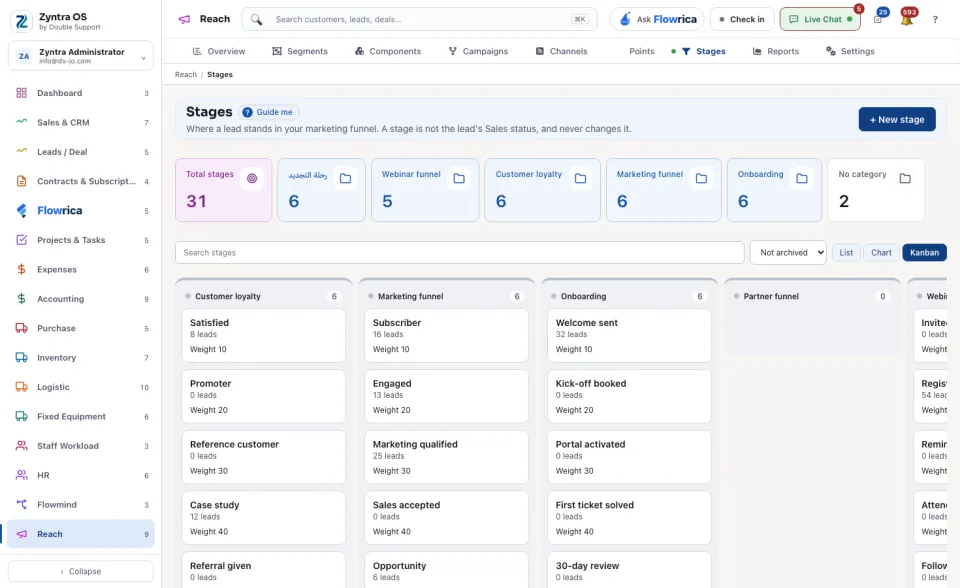This screenshot has height=588, width=960.
Task: Open notifications bell icon
Action: [x=907, y=20]
